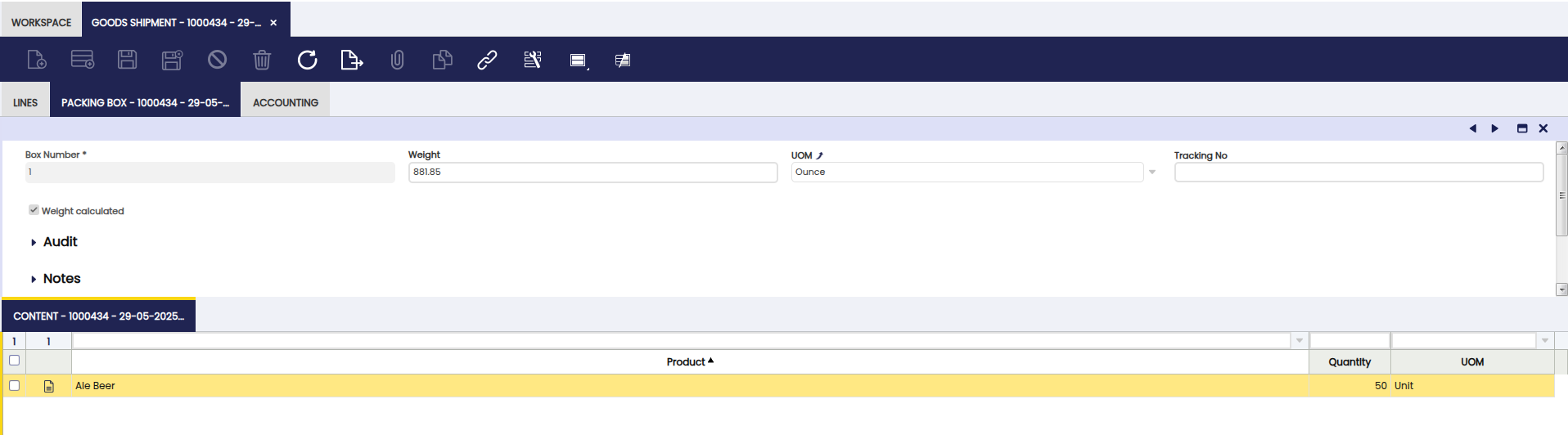Tick the select-all checkbox in grid header
The image size is (1568, 435).
14,361
